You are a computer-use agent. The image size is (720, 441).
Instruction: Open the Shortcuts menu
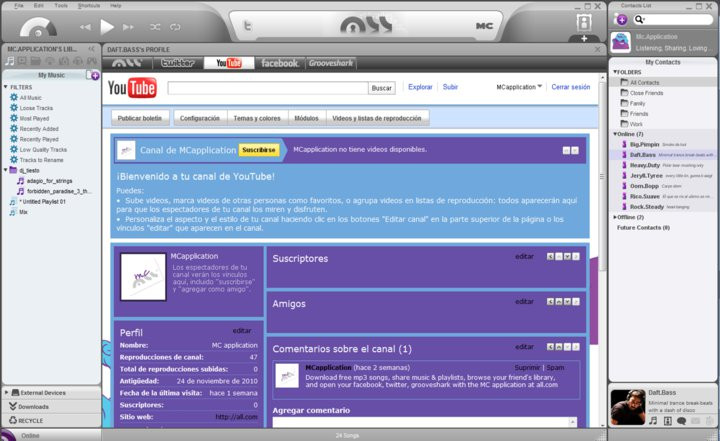89,6
